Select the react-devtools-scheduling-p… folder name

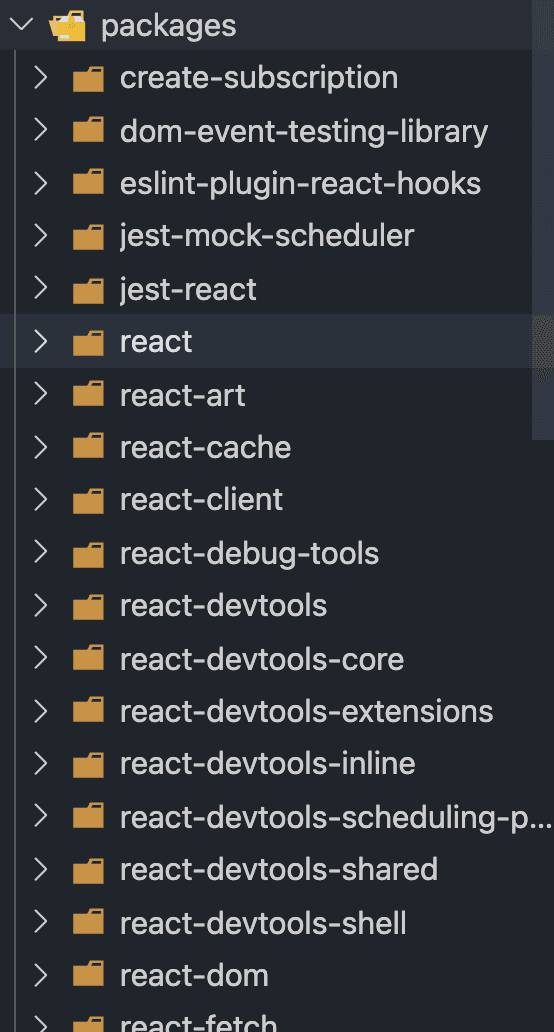[x=336, y=819]
